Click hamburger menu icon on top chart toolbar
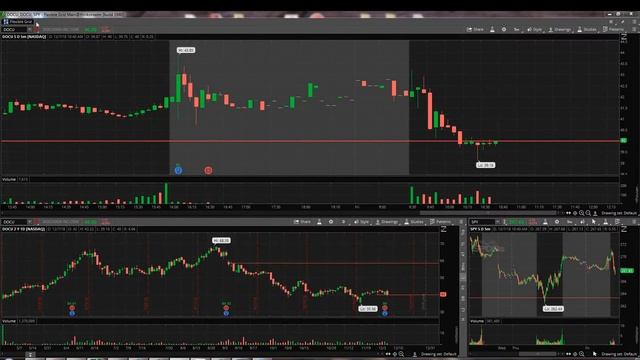This screenshot has height=360, width=640. (x=634, y=29)
